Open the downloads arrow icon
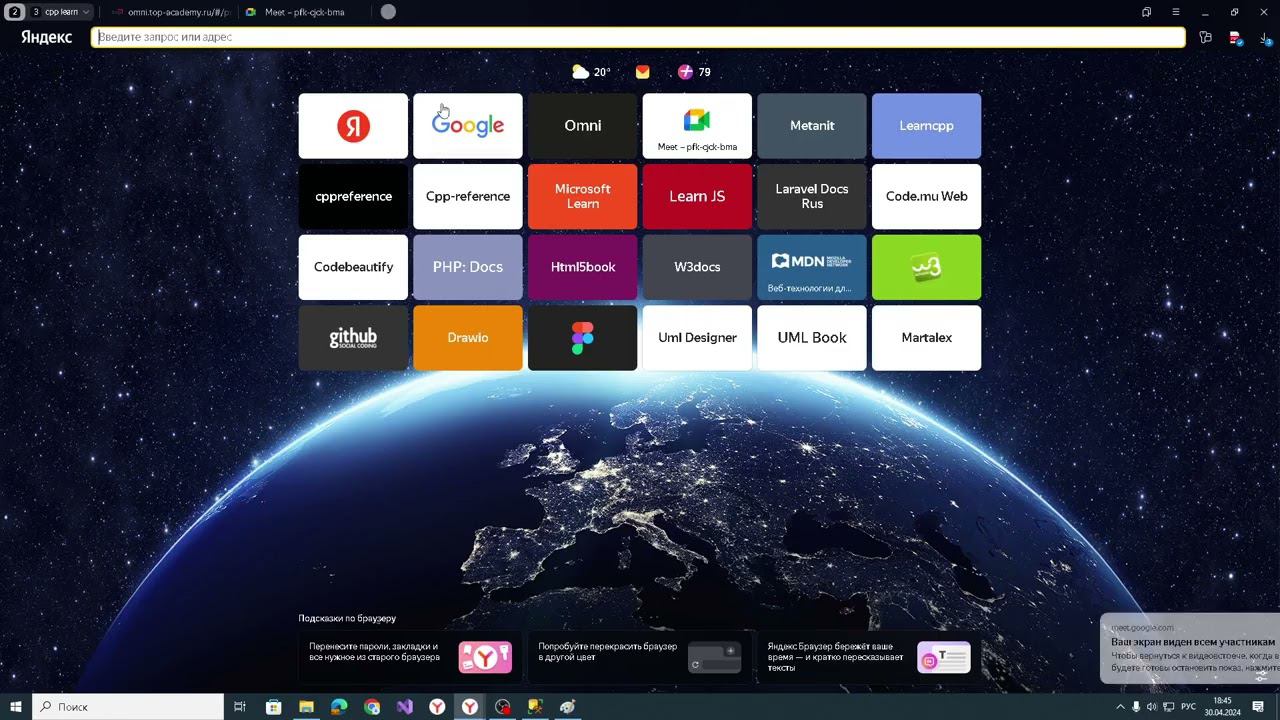Viewport: 1280px width, 720px height. coord(1264,38)
